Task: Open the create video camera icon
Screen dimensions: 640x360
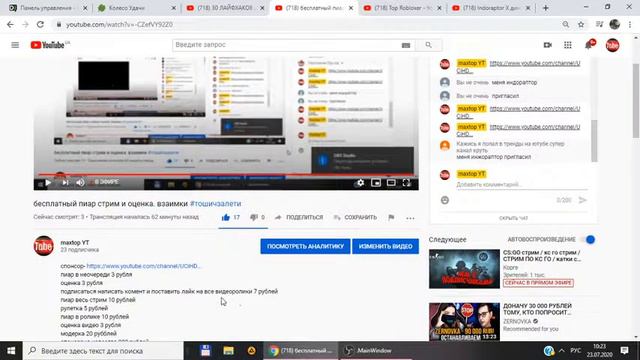Action: (x=548, y=45)
